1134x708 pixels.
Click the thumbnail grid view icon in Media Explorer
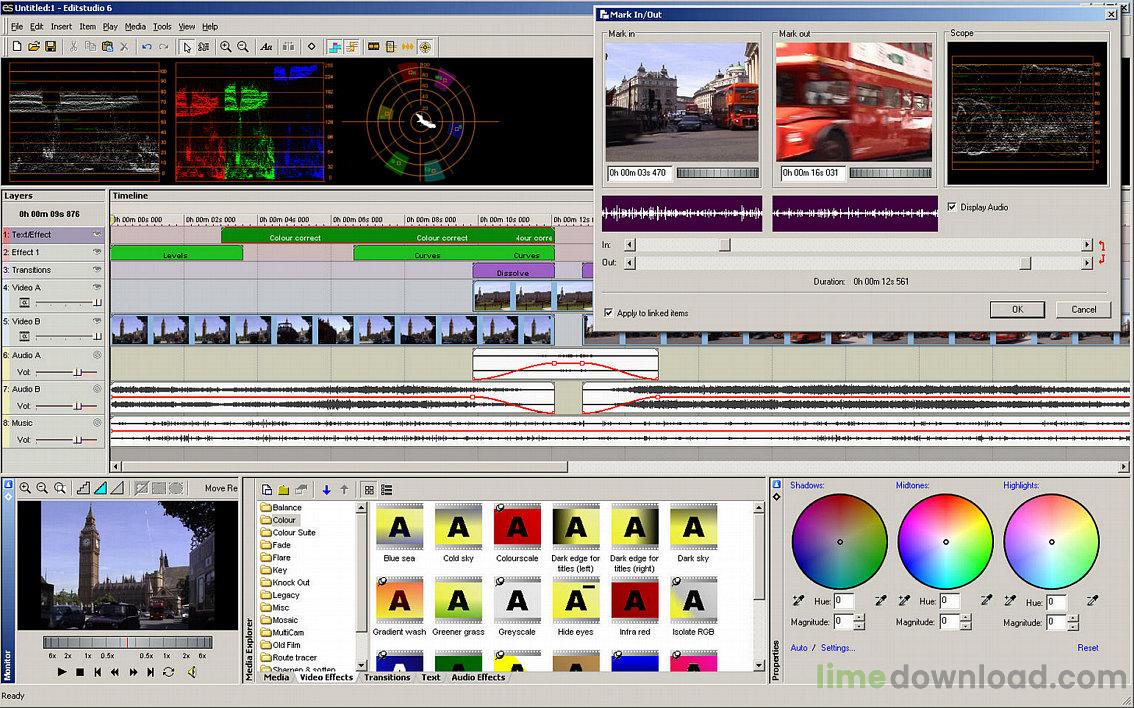[x=368, y=488]
